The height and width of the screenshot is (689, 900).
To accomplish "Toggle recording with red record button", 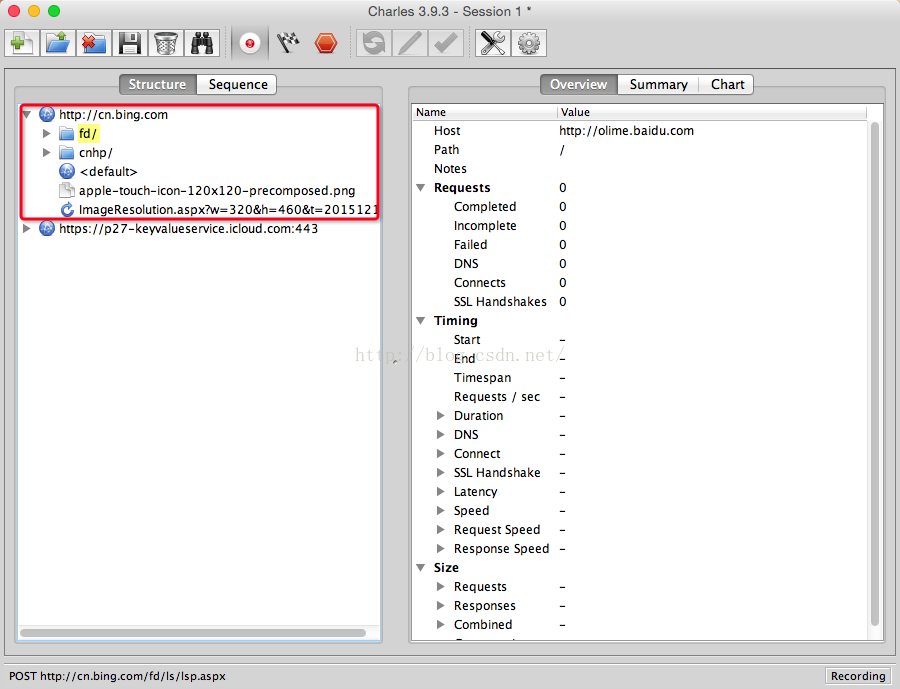I will 250,43.
